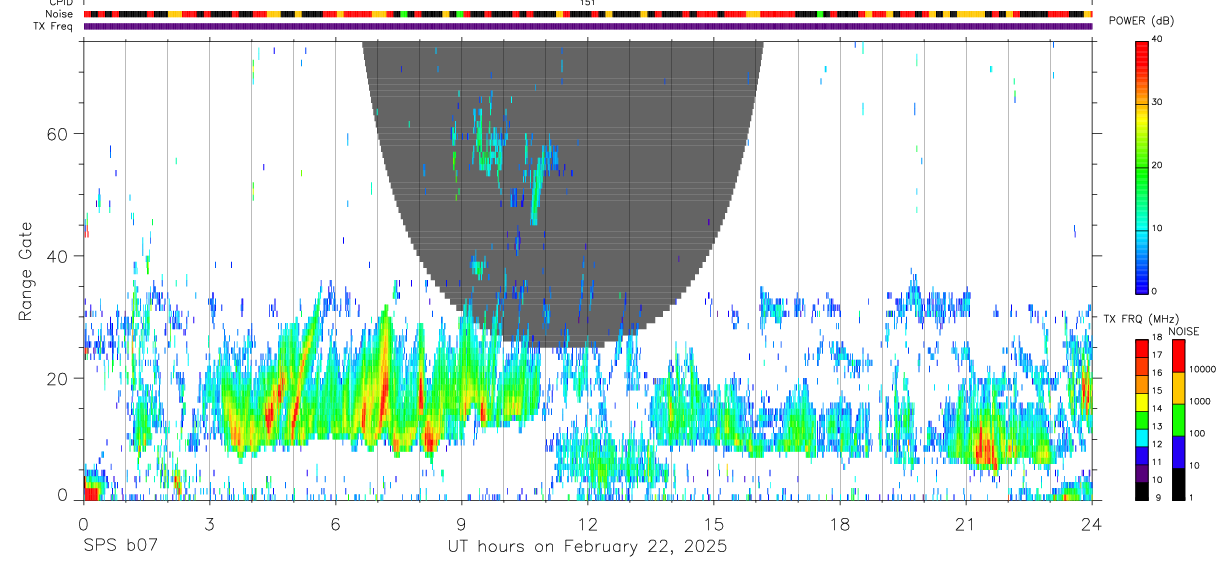Click the noise legend value 1000
The height and width of the screenshot is (567, 1228).
tap(1198, 401)
